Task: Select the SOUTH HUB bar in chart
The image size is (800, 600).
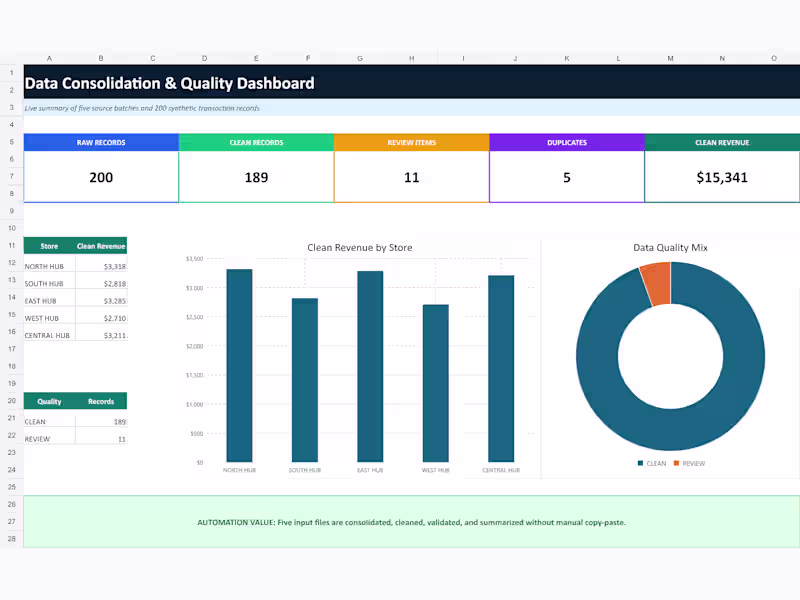Action: [x=305, y=380]
